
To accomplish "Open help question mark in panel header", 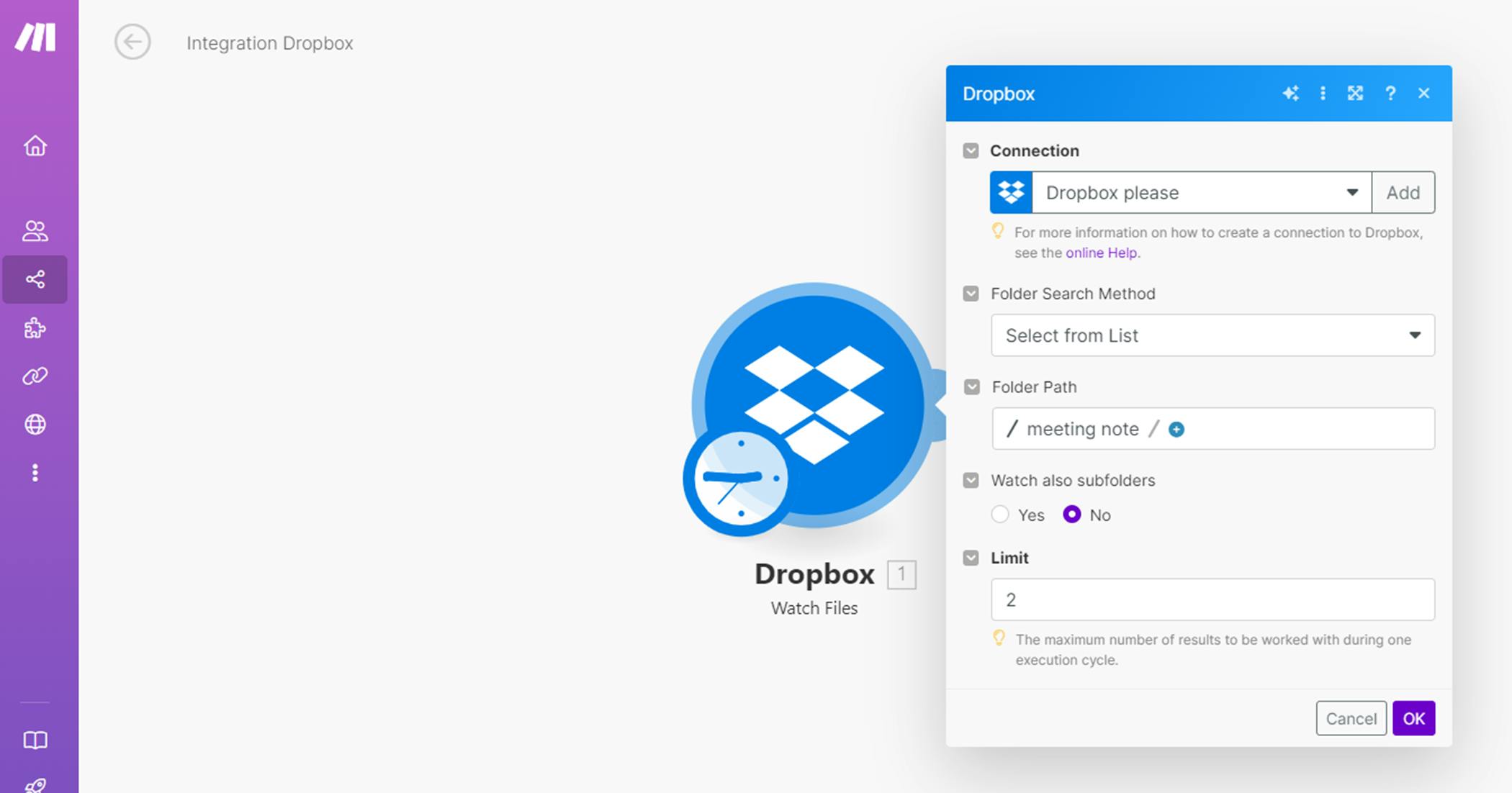I will coord(1390,94).
